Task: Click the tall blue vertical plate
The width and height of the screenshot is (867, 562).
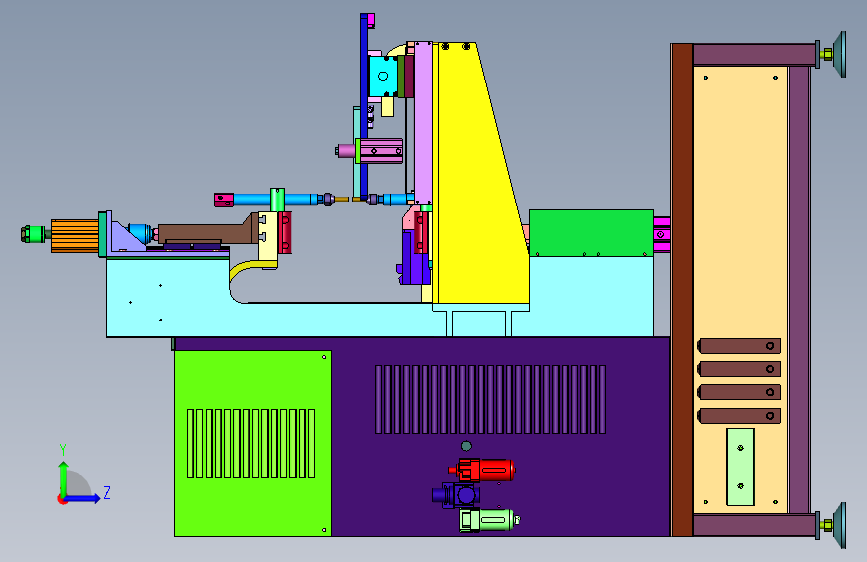Action: (364, 105)
